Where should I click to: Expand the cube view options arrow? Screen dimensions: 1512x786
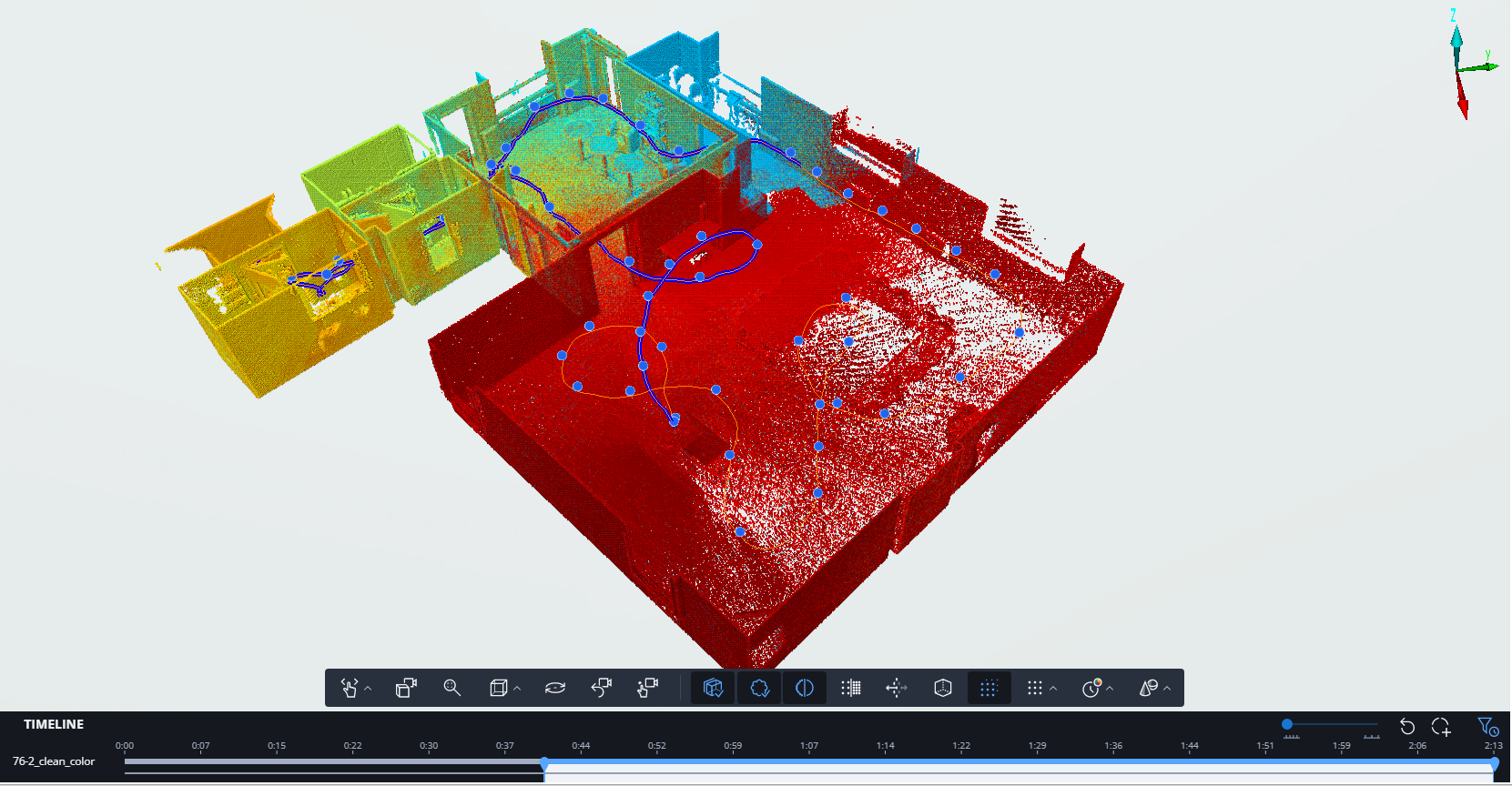[517, 689]
